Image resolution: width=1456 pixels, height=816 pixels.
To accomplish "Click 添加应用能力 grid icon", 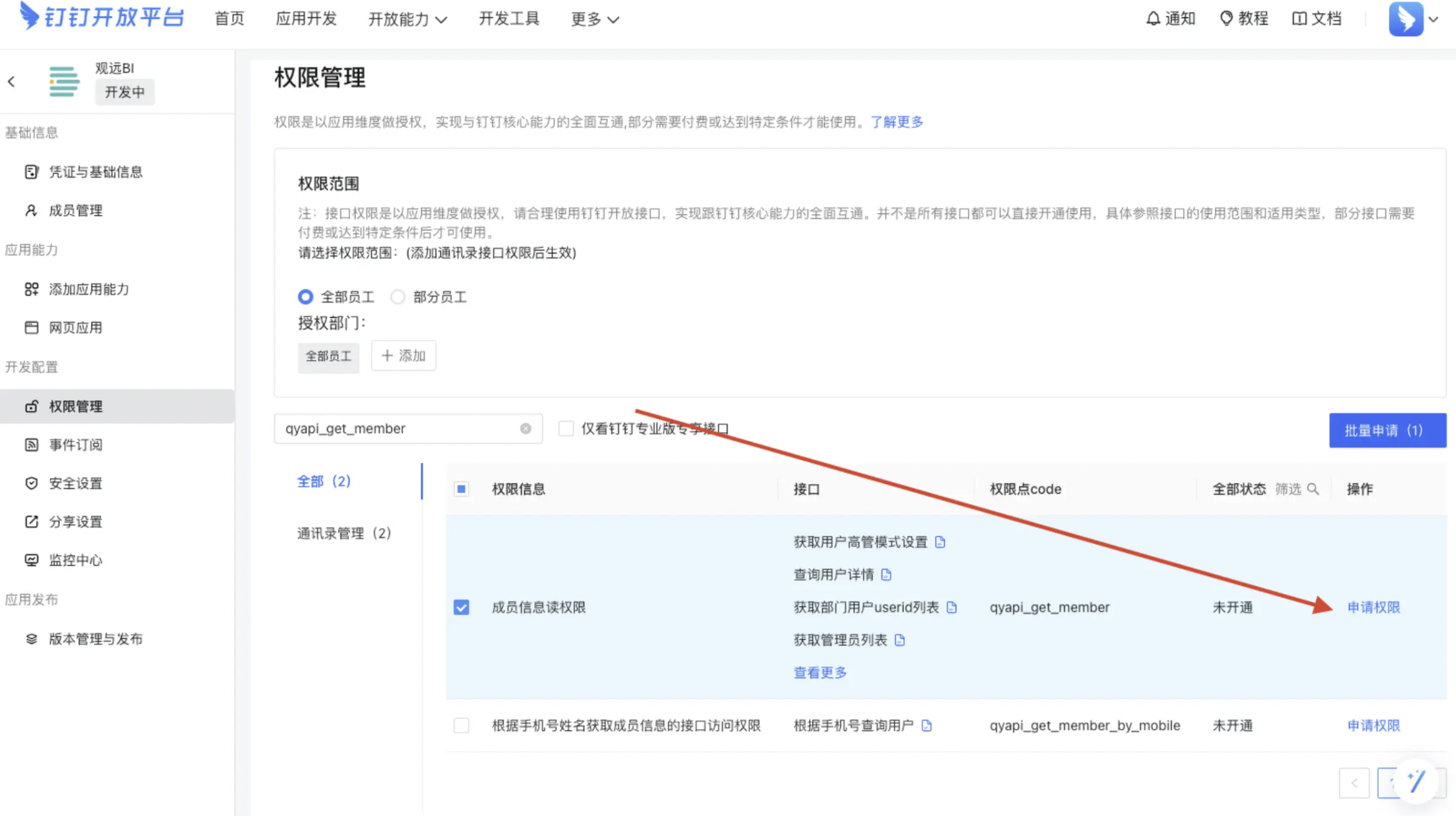I will pyautogui.click(x=32, y=289).
